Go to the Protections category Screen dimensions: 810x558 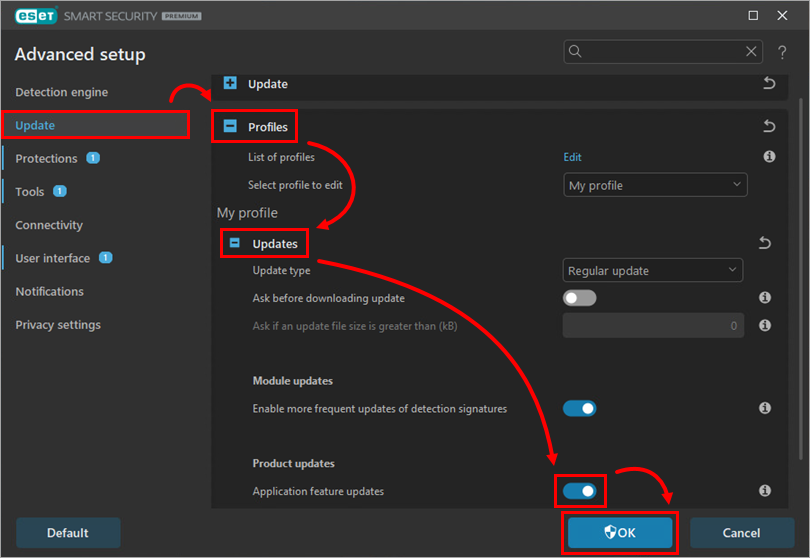(x=46, y=159)
